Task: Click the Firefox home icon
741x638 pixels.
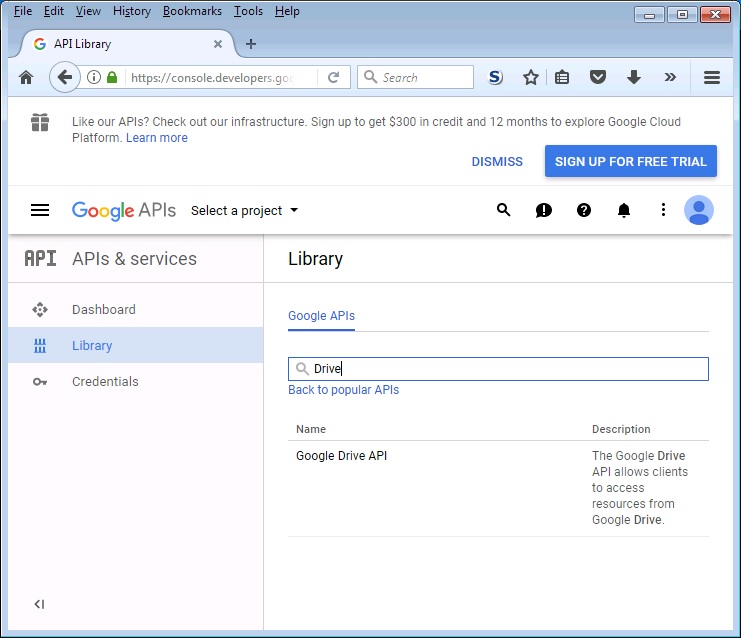Action: click(26, 77)
